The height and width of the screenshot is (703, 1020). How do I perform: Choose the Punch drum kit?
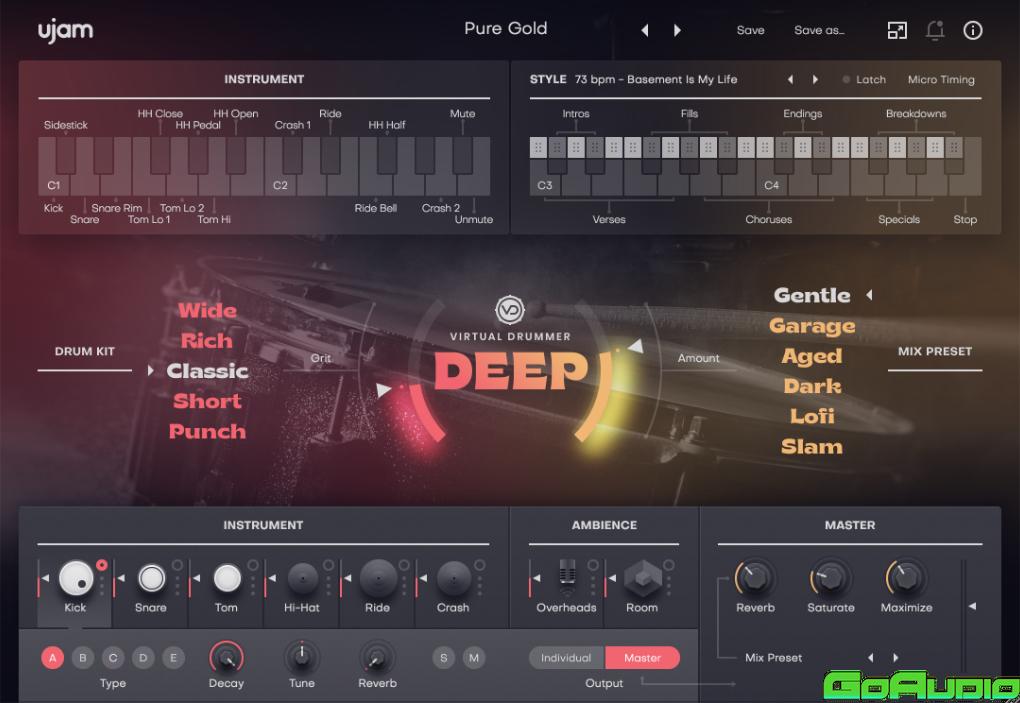pos(208,431)
